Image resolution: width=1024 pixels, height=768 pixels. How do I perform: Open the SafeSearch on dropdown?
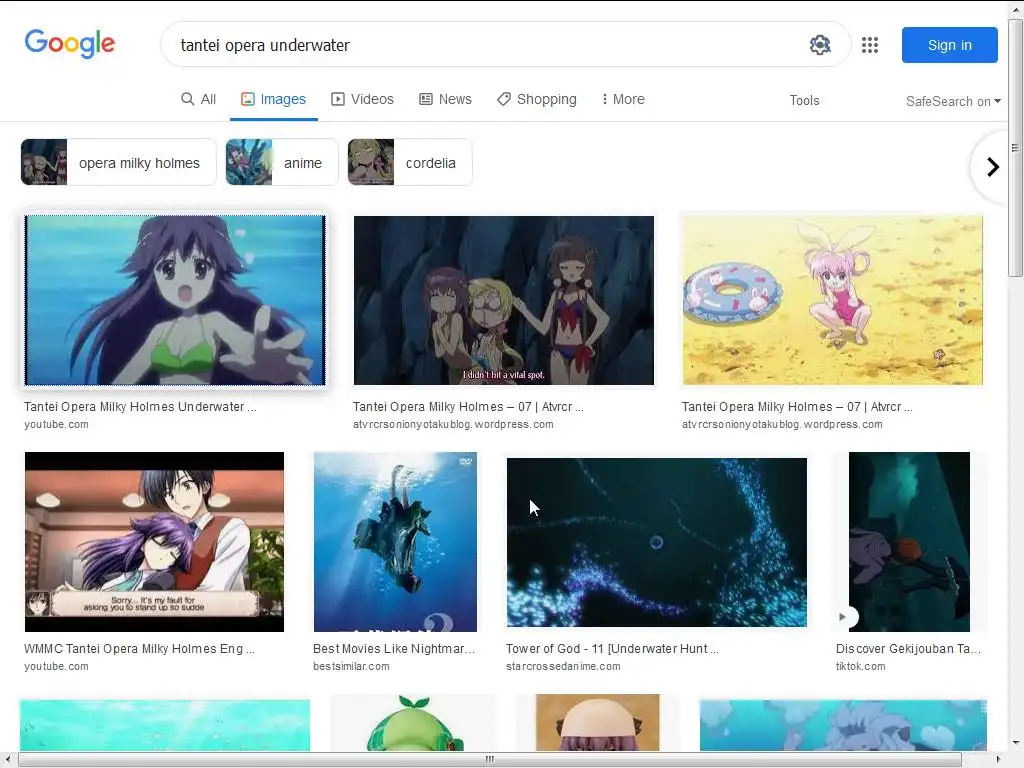click(953, 101)
